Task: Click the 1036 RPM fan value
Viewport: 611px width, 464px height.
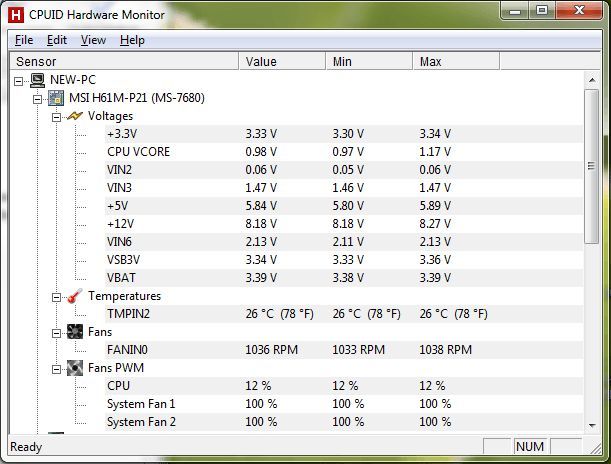Action: pos(272,350)
